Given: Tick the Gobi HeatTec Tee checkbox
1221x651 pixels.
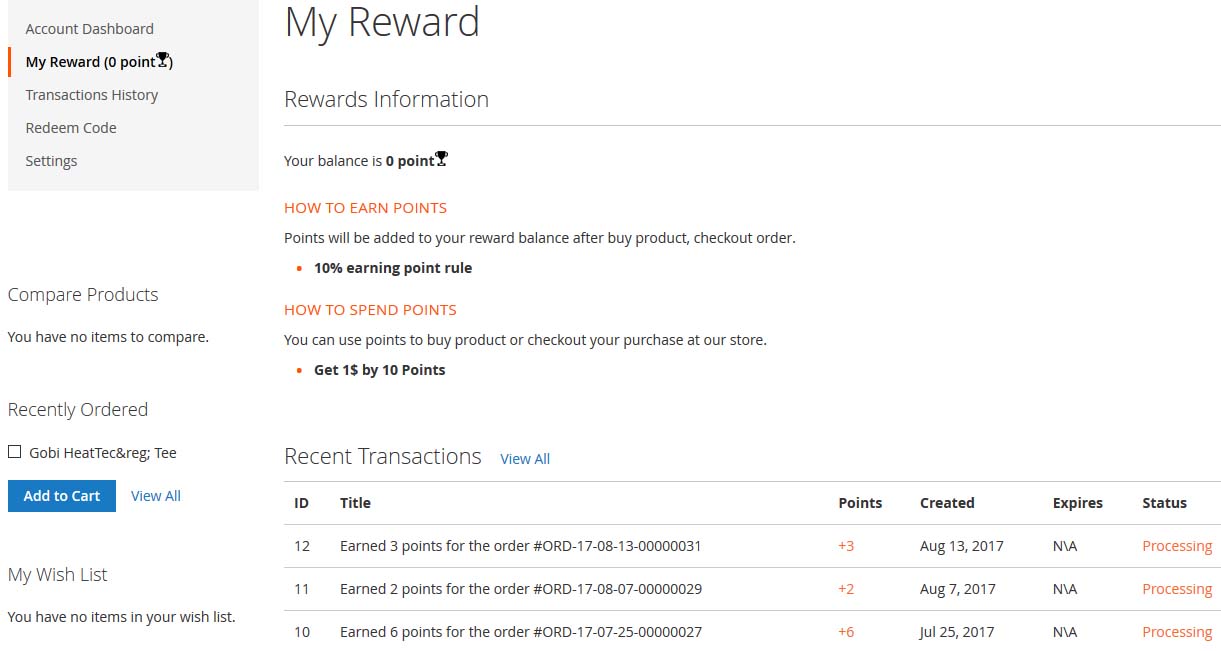Looking at the screenshot, I should click(15, 452).
